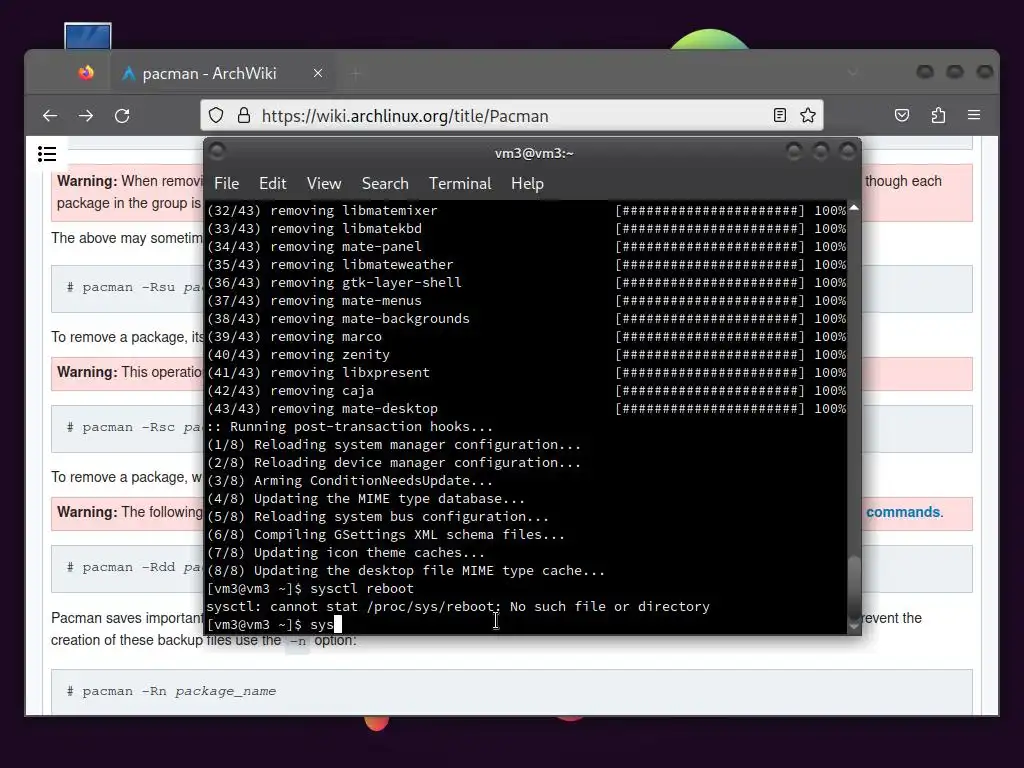This screenshot has height=768, width=1024.
Task: Open terminal File menu
Action: tap(227, 184)
